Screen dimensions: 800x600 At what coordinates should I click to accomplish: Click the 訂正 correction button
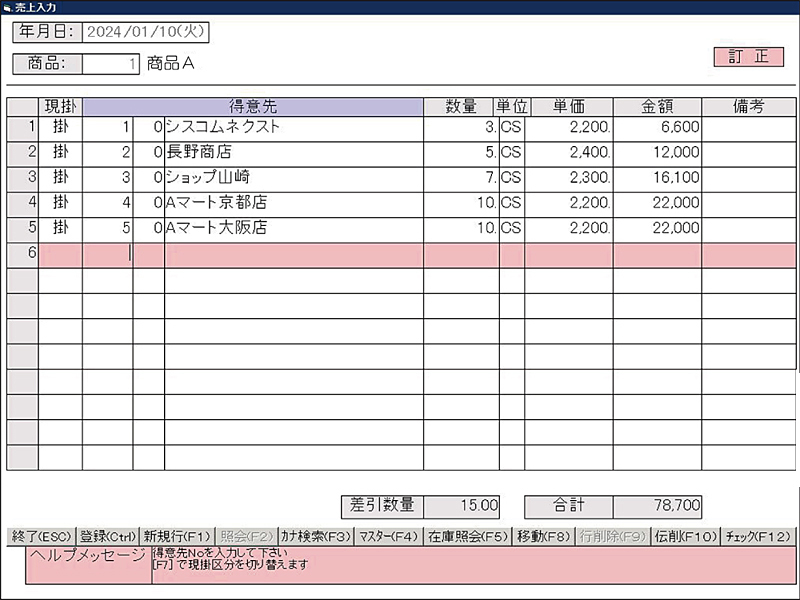click(748, 57)
